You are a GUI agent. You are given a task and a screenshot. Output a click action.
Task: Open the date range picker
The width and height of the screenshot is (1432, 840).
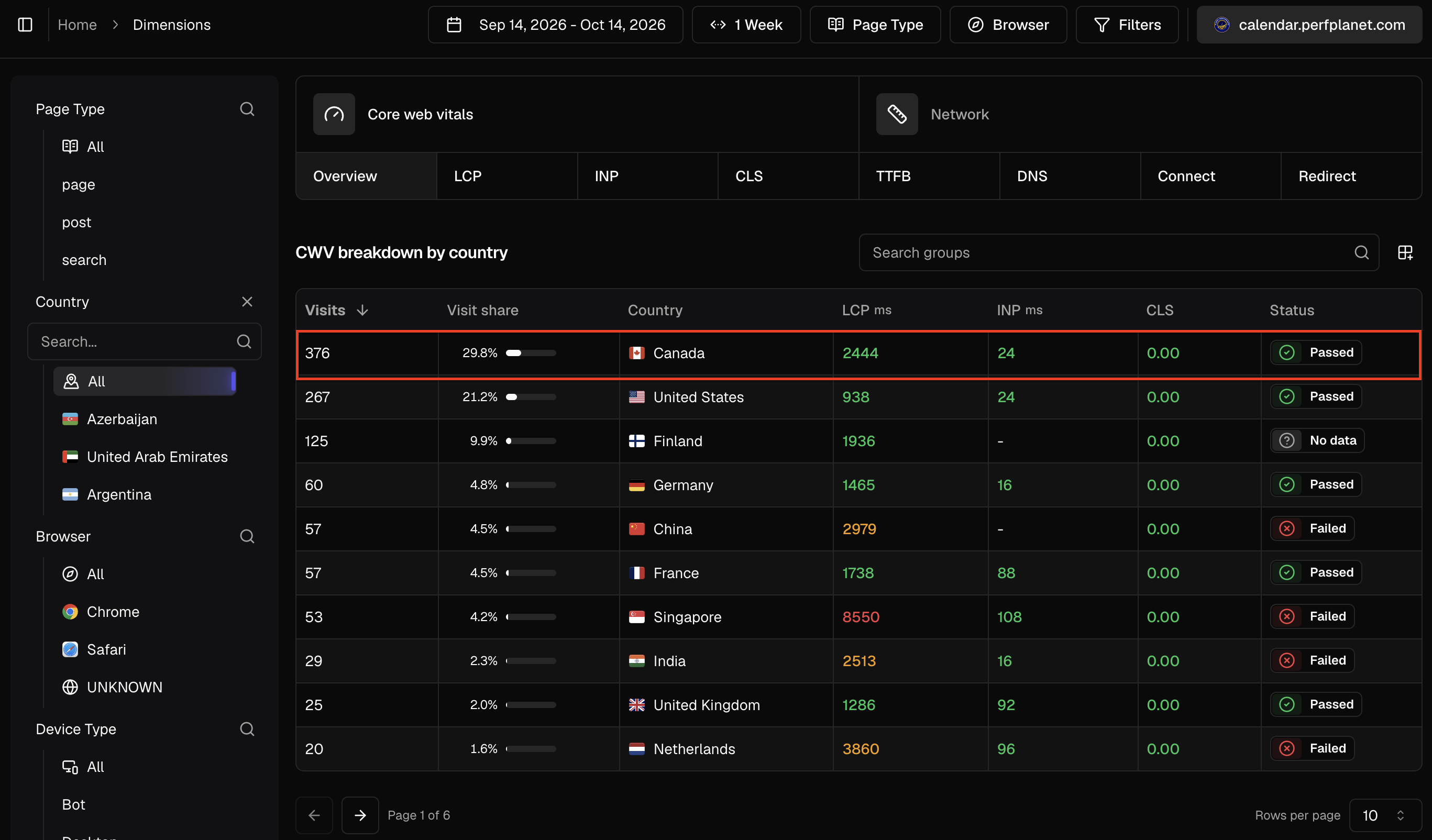555,25
